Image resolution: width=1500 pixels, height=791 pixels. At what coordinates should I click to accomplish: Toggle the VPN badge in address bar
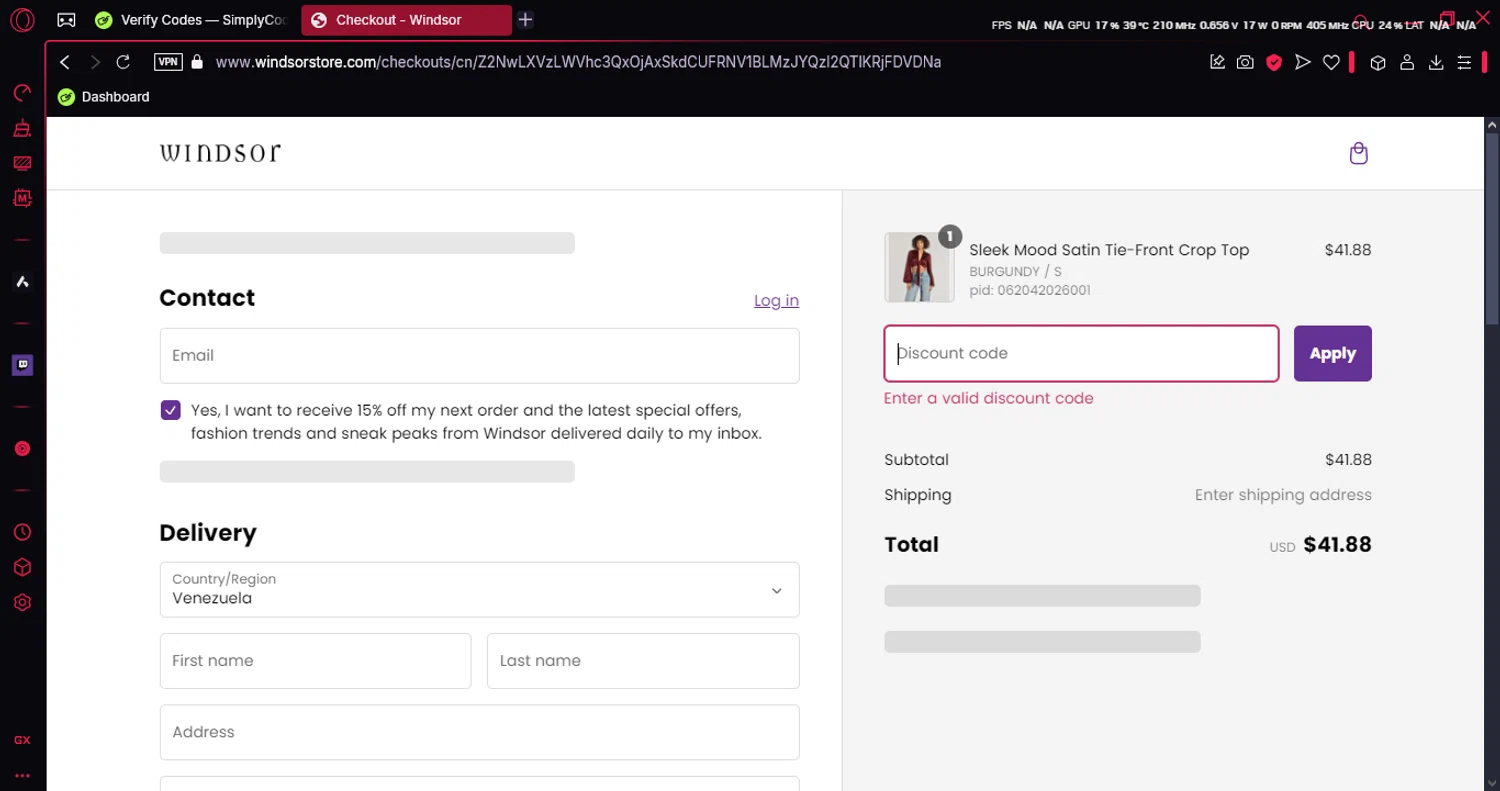168,62
